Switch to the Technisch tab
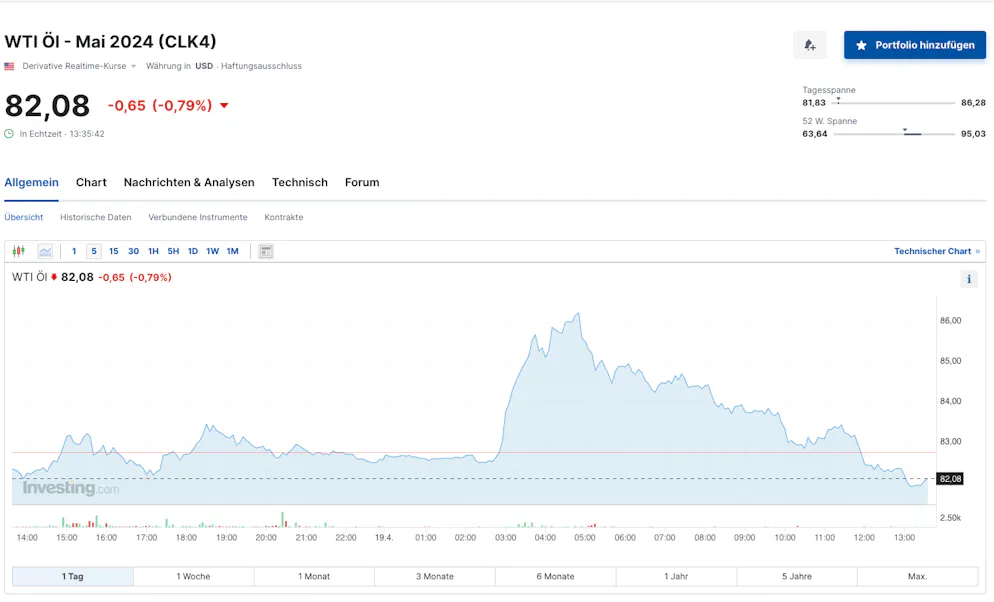The width and height of the screenshot is (994, 602). coord(300,182)
